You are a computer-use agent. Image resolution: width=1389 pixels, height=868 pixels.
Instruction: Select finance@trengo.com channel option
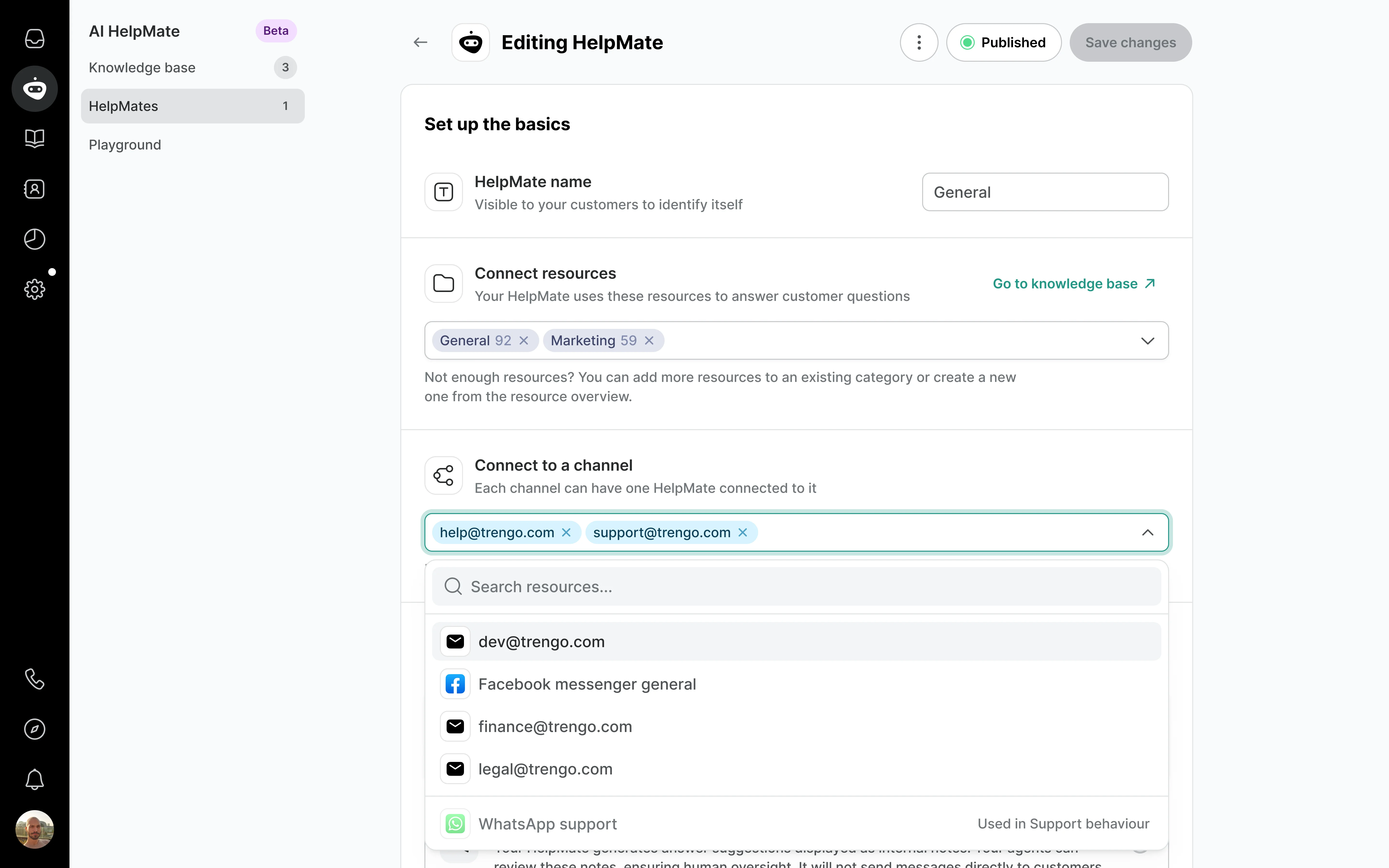pos(797,726)
